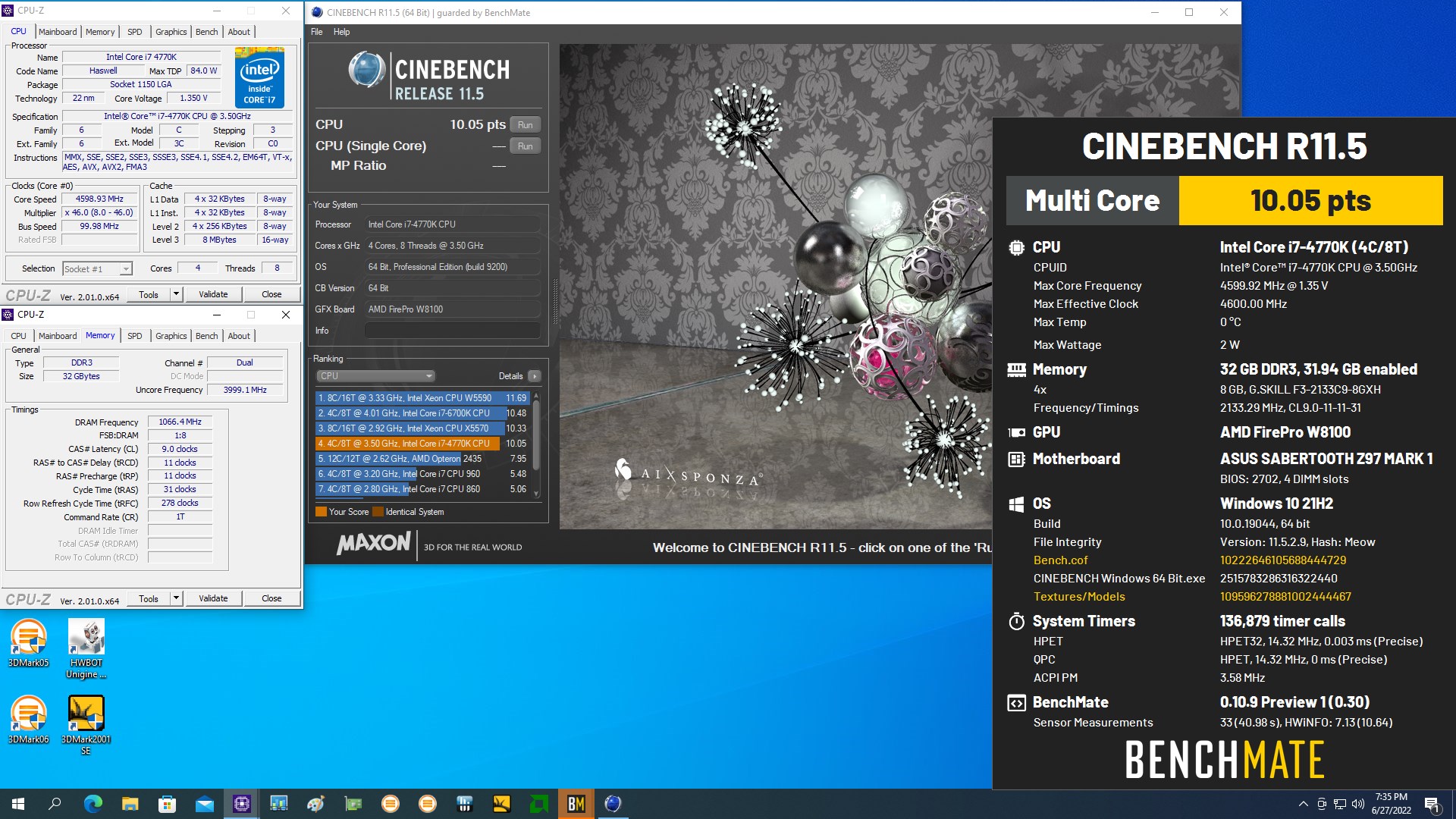Open Bench tab in lower CPU-Z
Screen dimensions: 1456x819
(206, 336)
